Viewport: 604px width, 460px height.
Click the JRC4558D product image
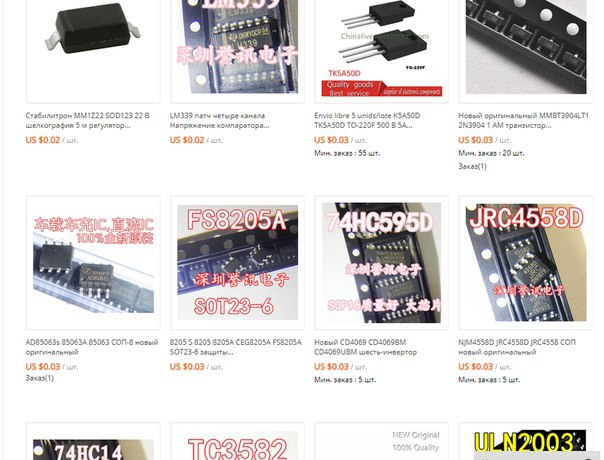(x=526, y=263)
